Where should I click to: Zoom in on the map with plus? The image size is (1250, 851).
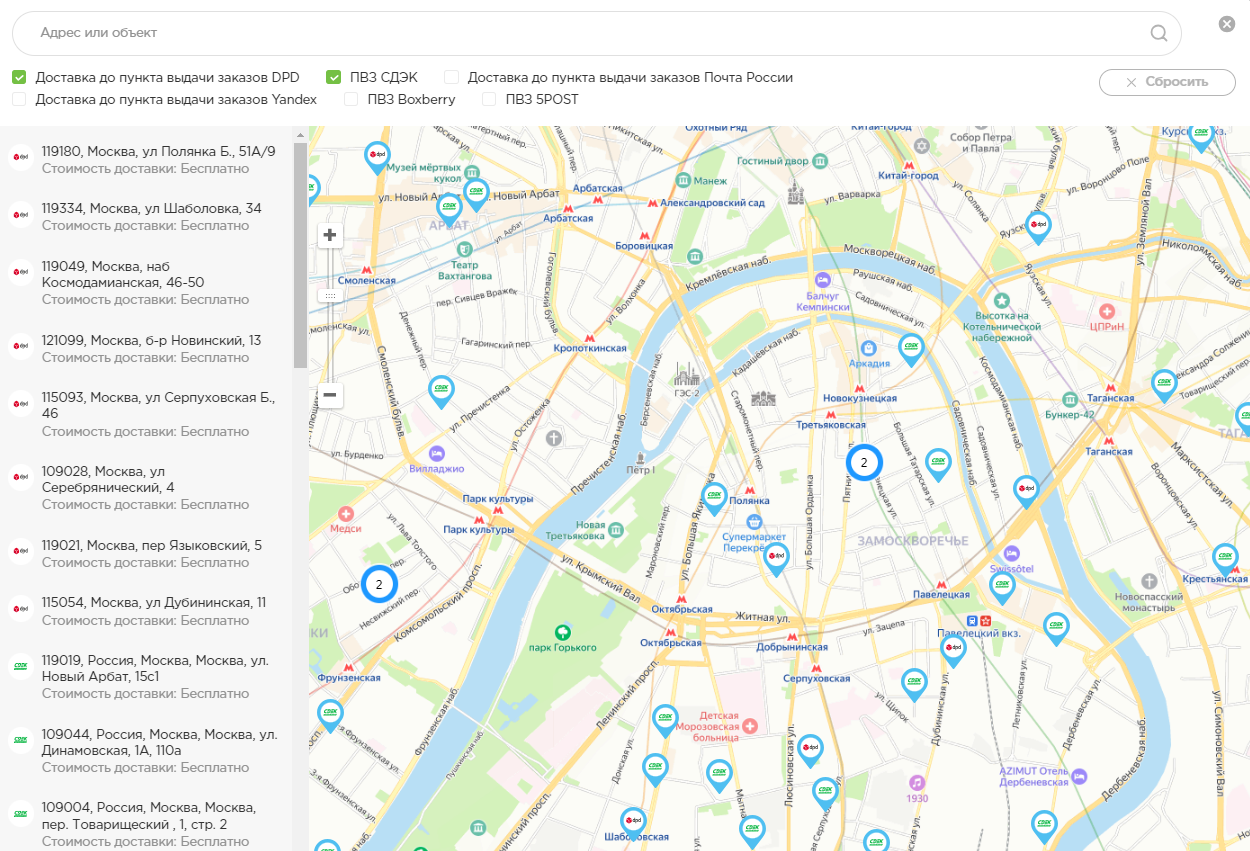point(330,236)
